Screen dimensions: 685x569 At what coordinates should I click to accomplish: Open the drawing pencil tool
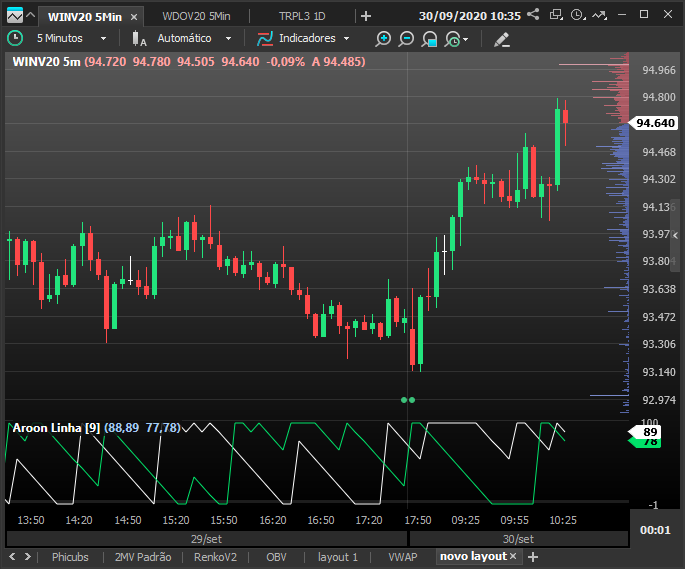[502, 39]
